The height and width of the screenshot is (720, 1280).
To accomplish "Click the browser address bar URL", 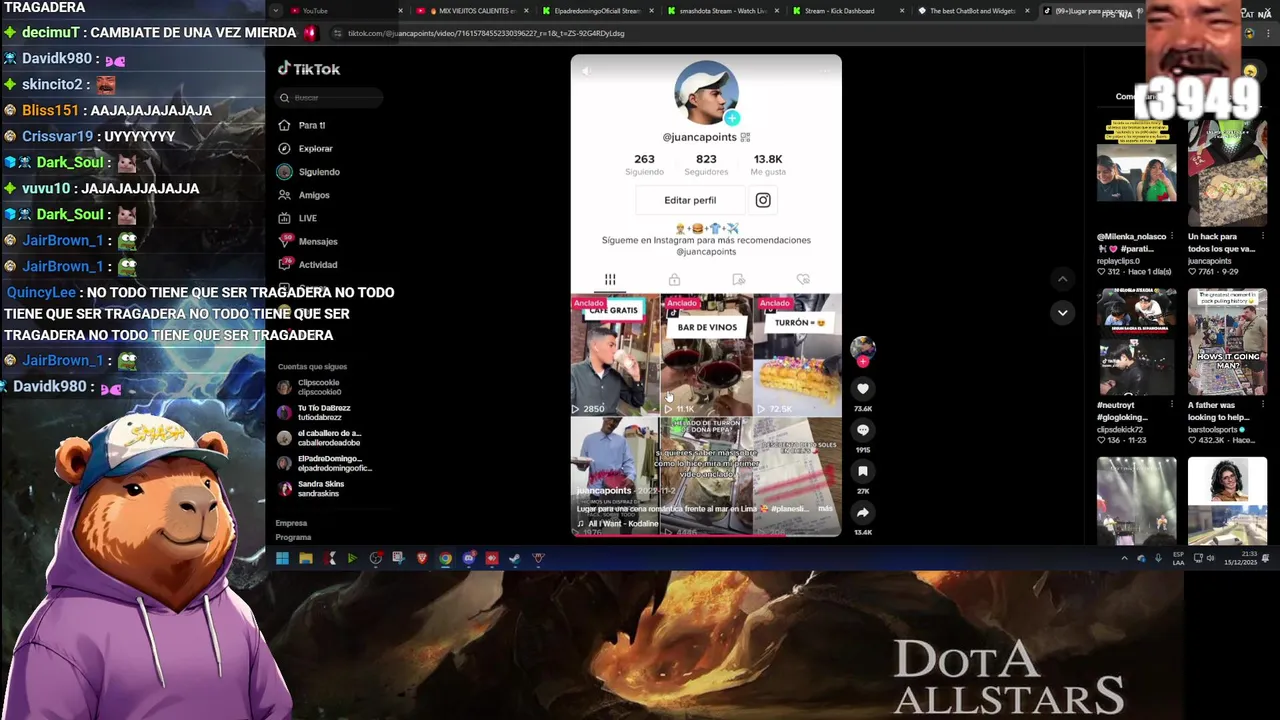I will pyautogui.click(x=486, y=33).
